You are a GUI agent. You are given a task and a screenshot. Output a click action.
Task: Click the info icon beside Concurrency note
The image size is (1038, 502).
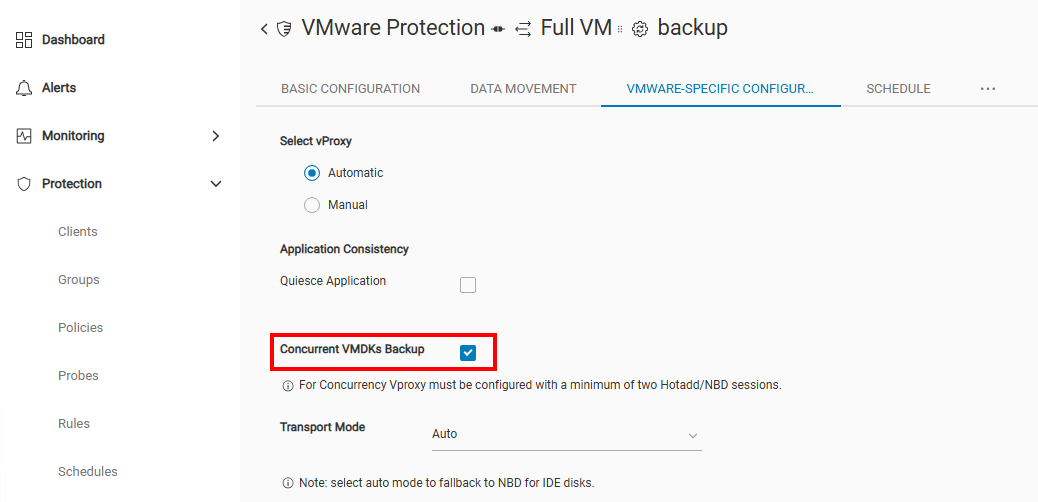coord(288,385)
